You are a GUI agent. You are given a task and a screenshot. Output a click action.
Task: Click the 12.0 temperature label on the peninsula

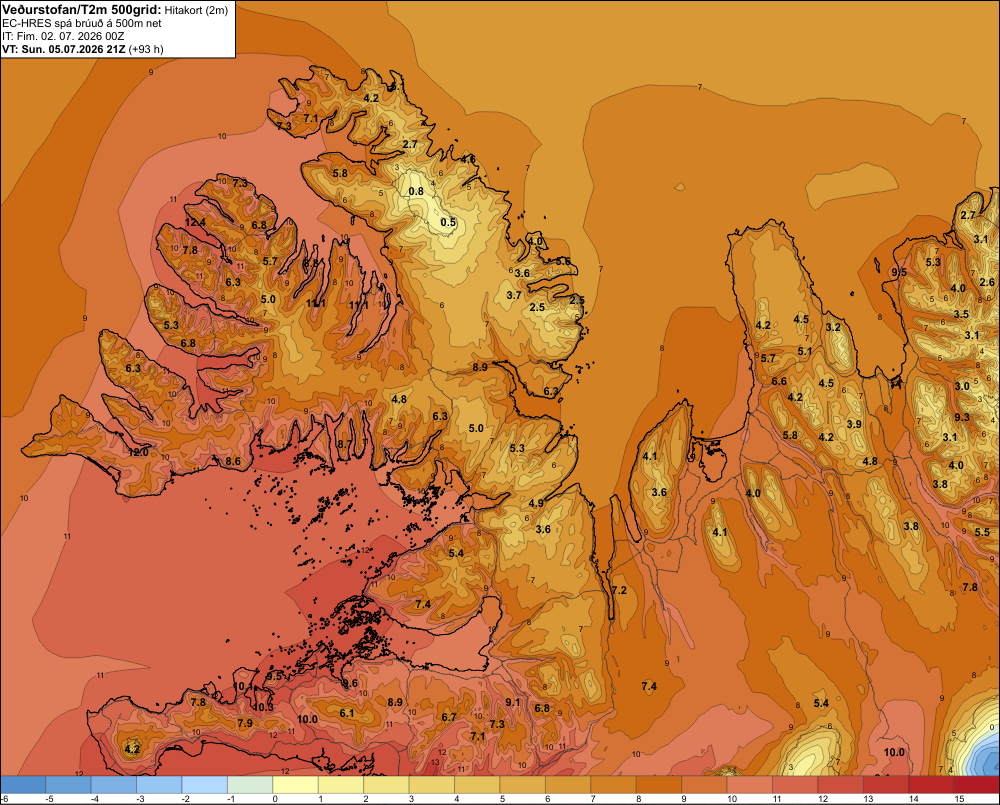(138, 452)
